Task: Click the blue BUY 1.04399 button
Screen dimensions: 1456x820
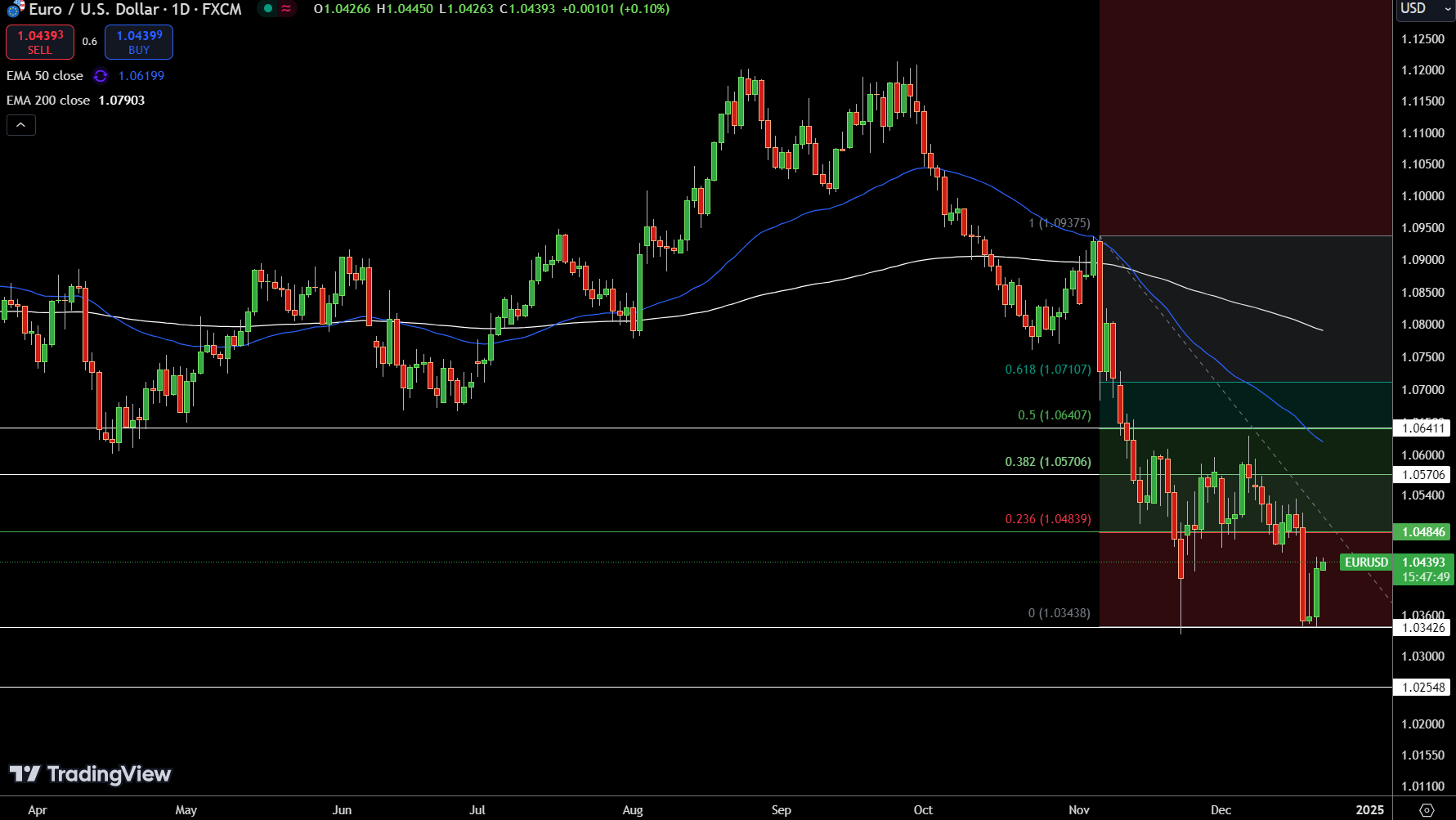Action: [139, 42]
